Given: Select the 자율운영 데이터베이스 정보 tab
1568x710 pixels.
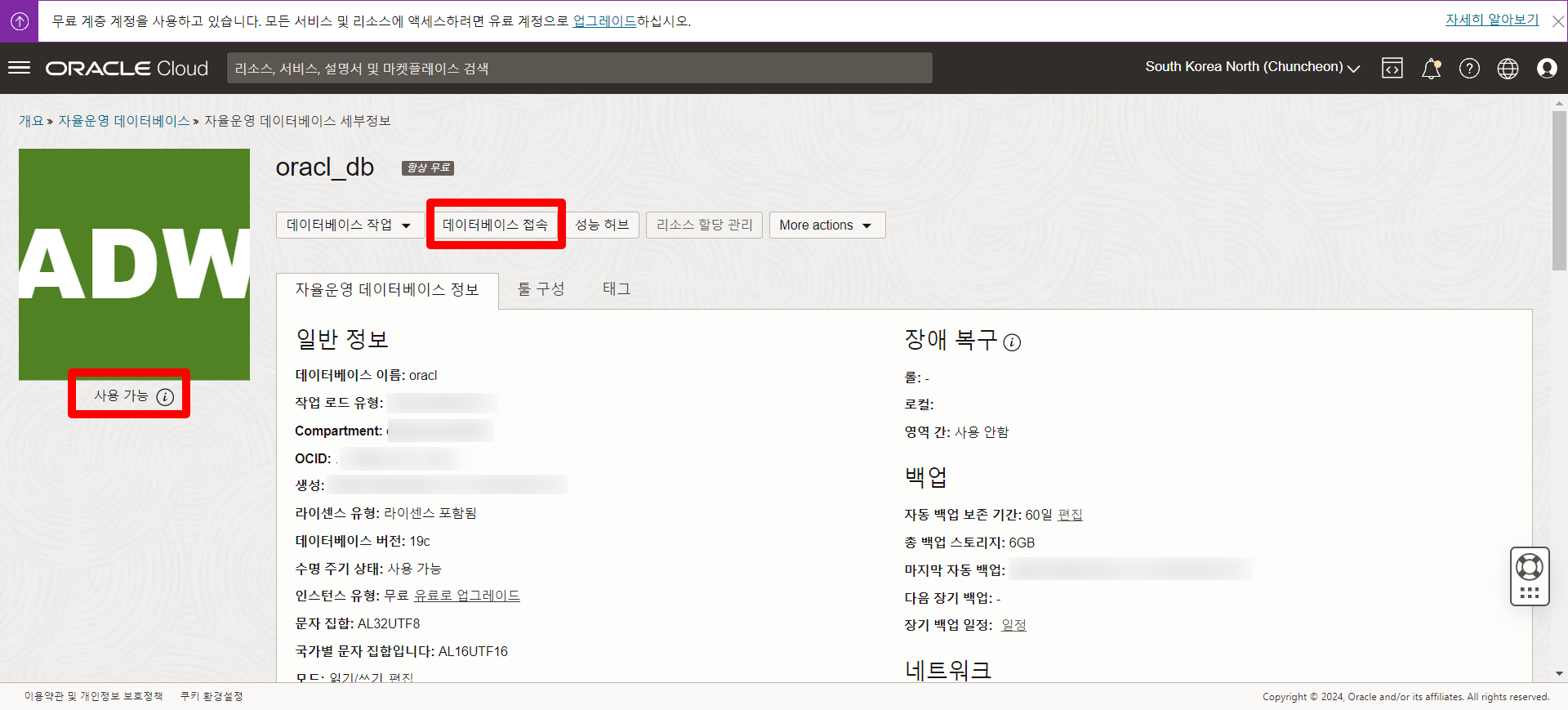Looking at the screenshot, I should 387,290.
